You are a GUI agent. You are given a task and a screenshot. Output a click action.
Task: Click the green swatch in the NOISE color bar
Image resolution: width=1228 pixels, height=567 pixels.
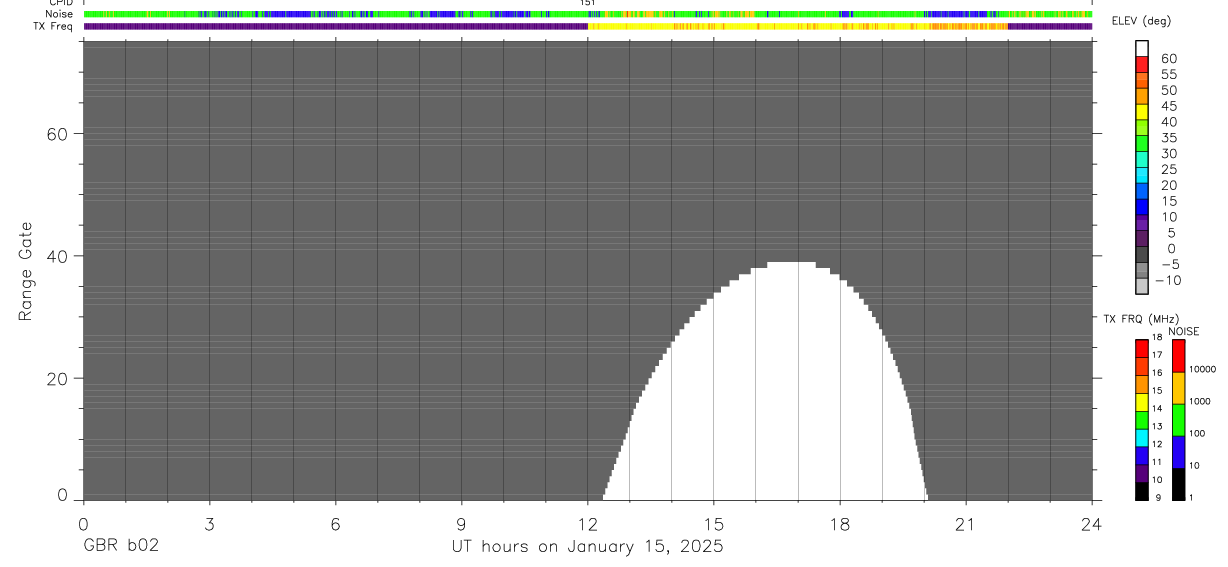tap(1178, 420)
